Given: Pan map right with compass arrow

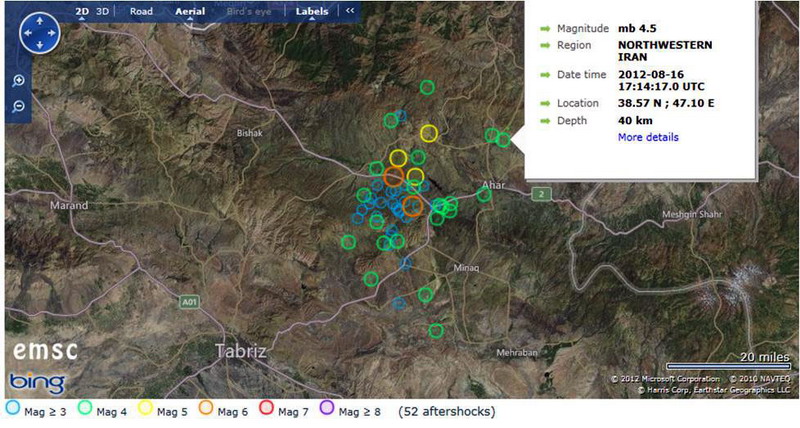Looking at the screenshot, I should coord(53,31).
